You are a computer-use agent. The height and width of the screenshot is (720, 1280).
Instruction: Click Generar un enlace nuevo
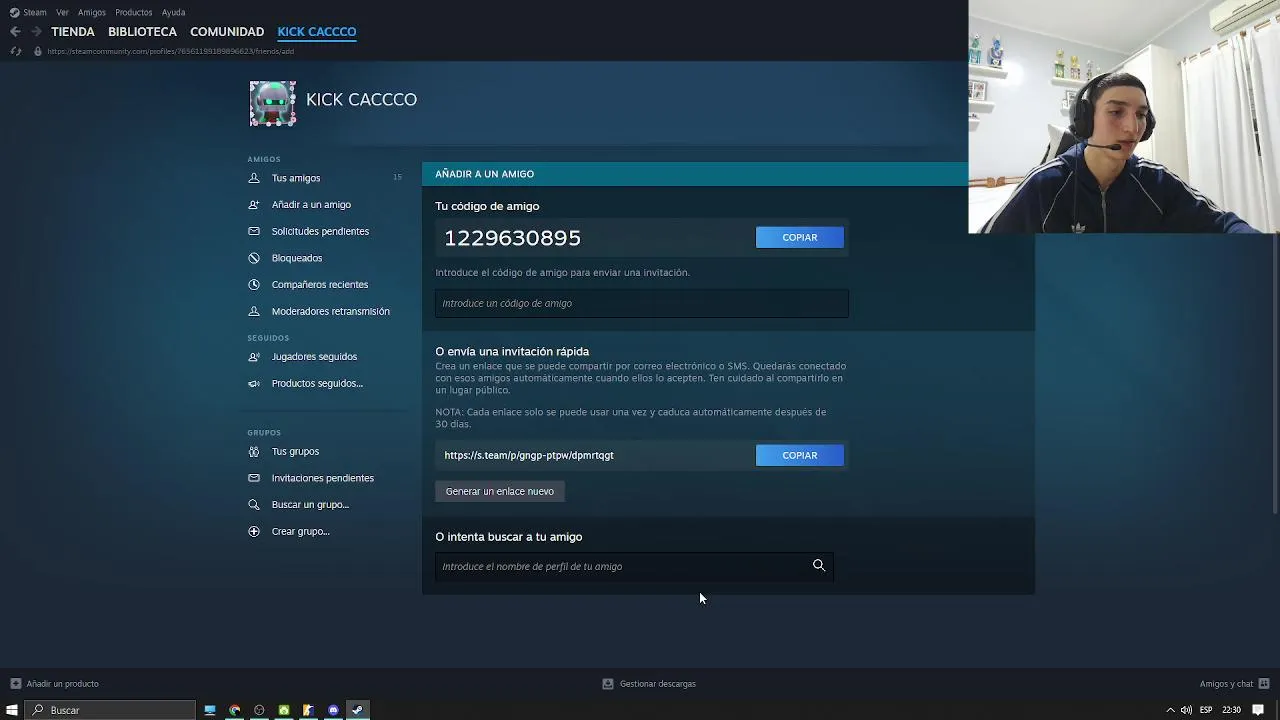(x=500, y=491)
